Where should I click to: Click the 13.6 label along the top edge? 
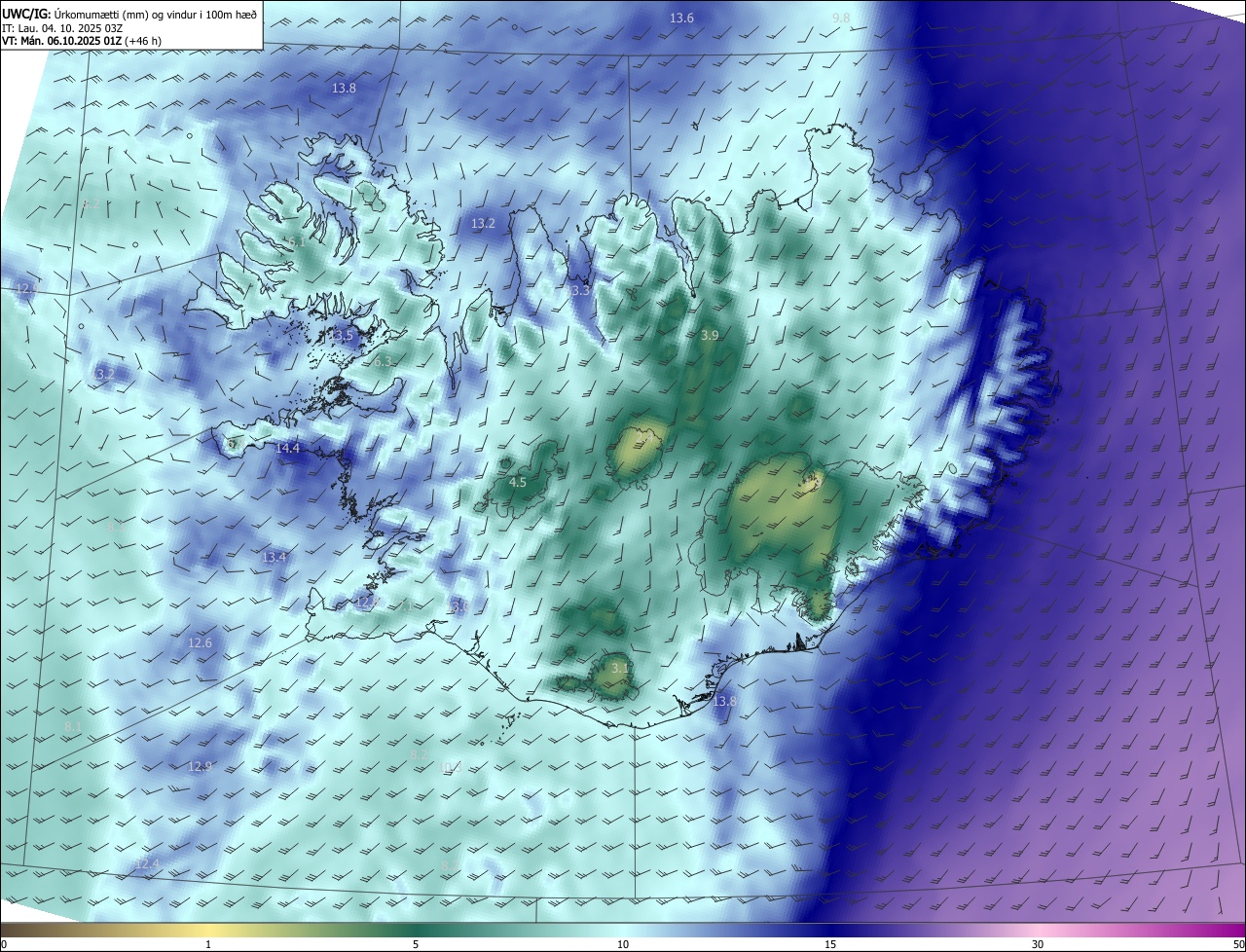pyautogui.click(x=681, y=18)
